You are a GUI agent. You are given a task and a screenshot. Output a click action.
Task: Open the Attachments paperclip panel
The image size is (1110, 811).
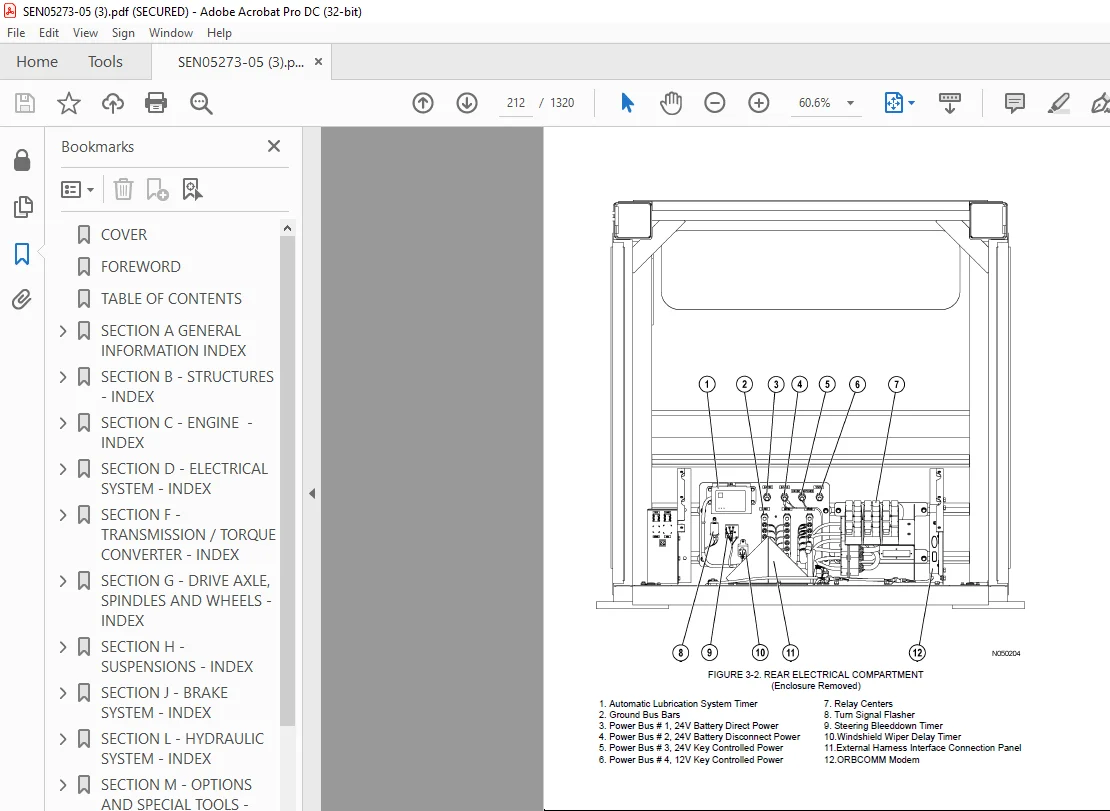pyautogui.click(x=22, y=300)
